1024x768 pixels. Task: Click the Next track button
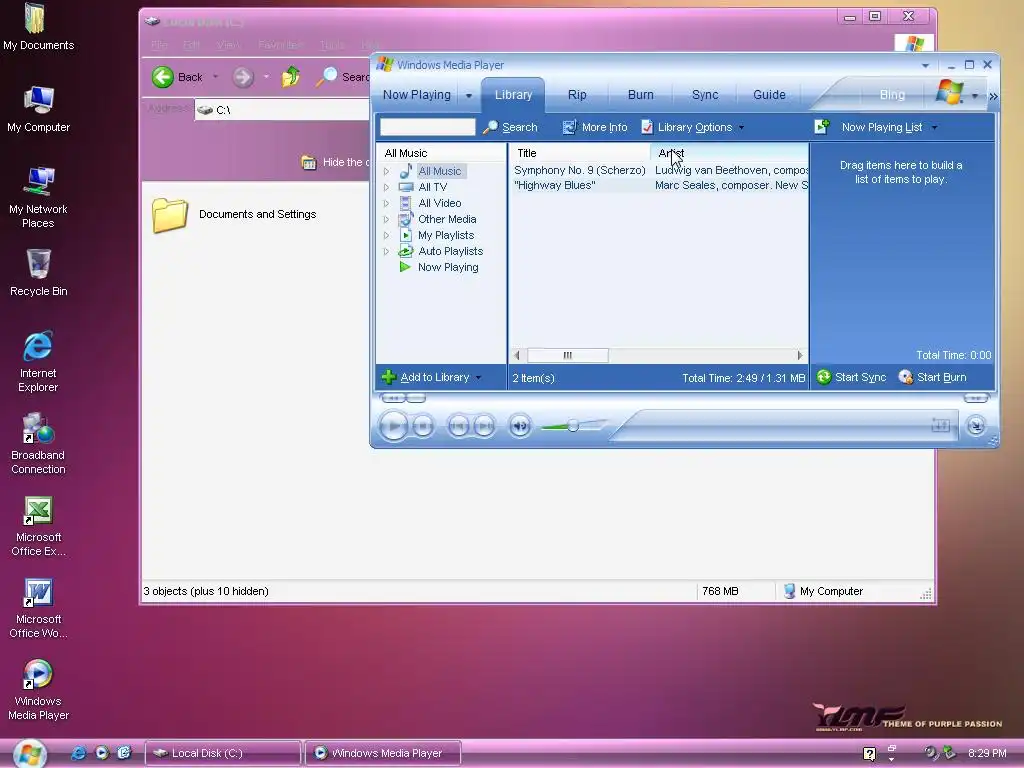click(x=485, y=426)
